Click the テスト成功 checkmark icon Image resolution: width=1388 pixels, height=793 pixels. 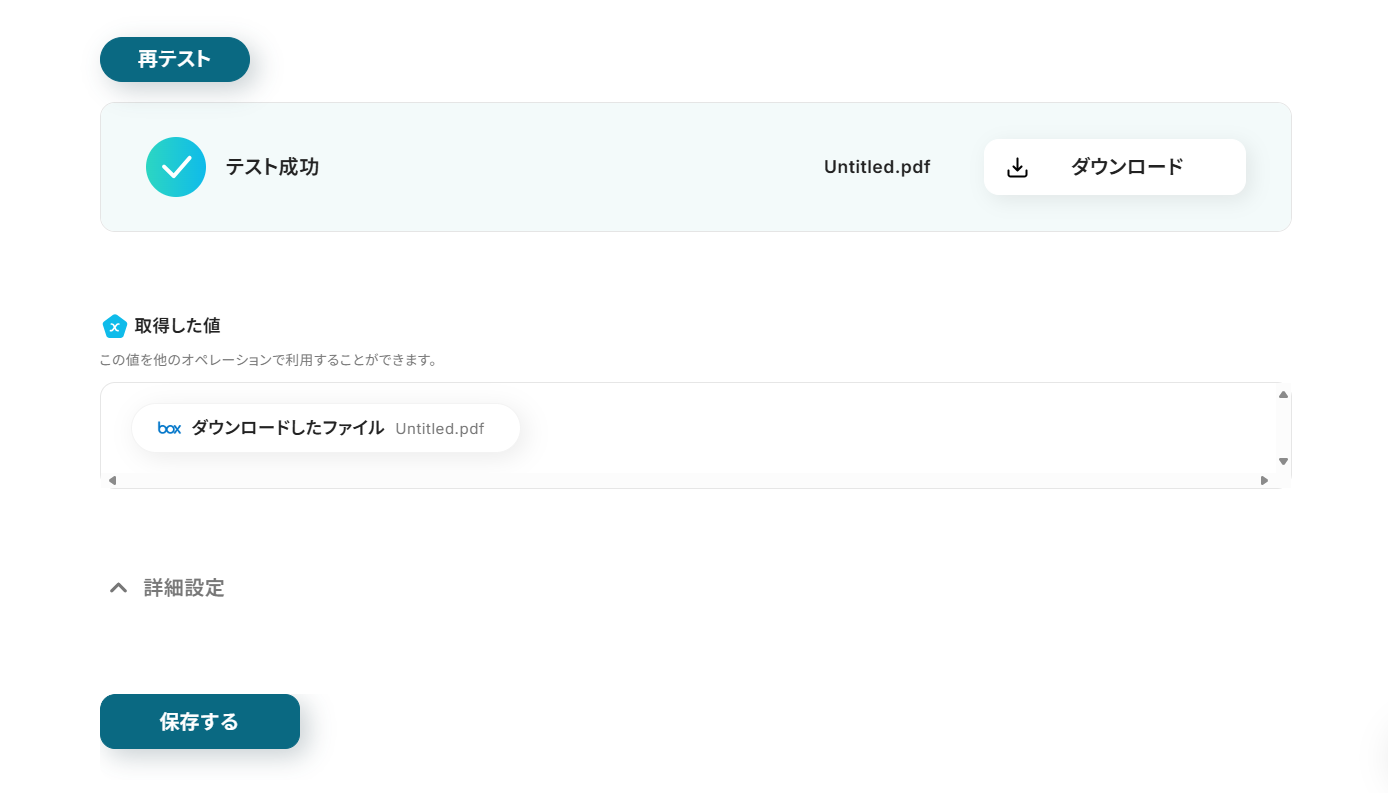pos(176,167)
